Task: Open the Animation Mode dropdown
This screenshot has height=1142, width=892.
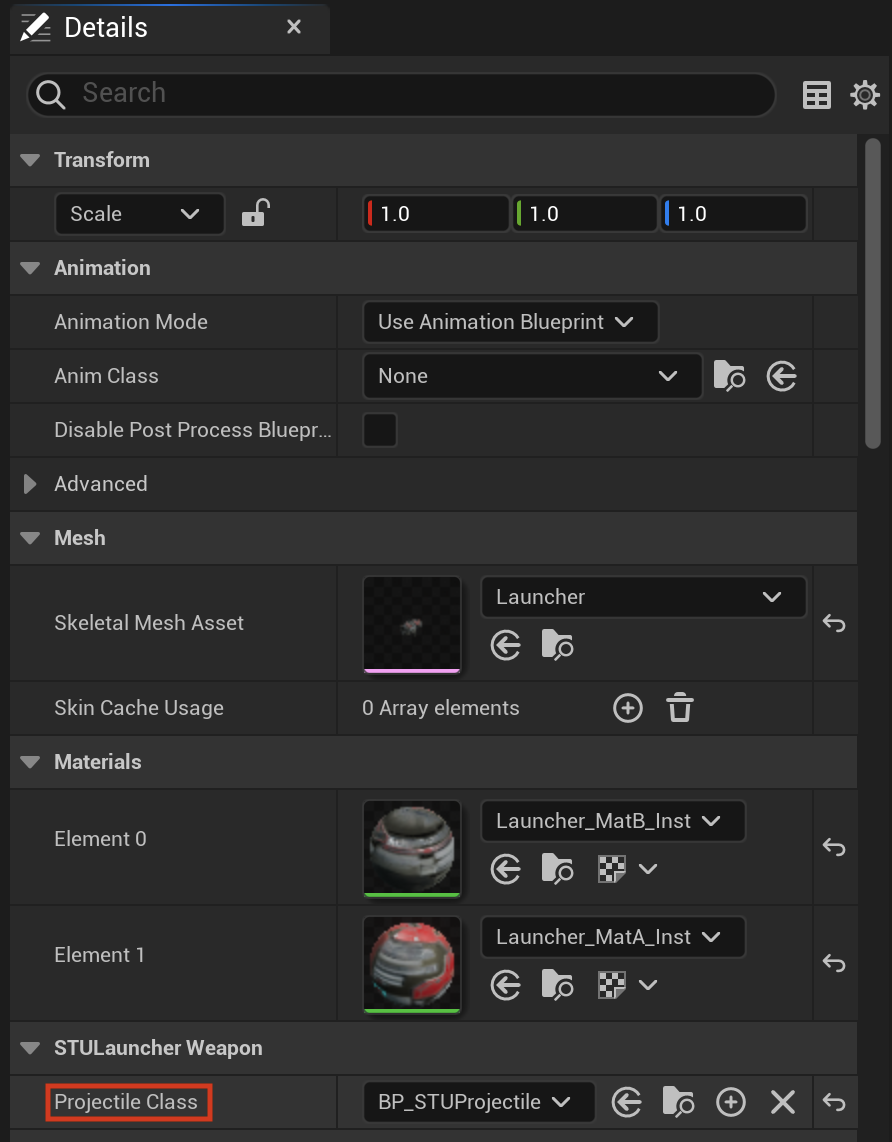Action: point(510,322)
